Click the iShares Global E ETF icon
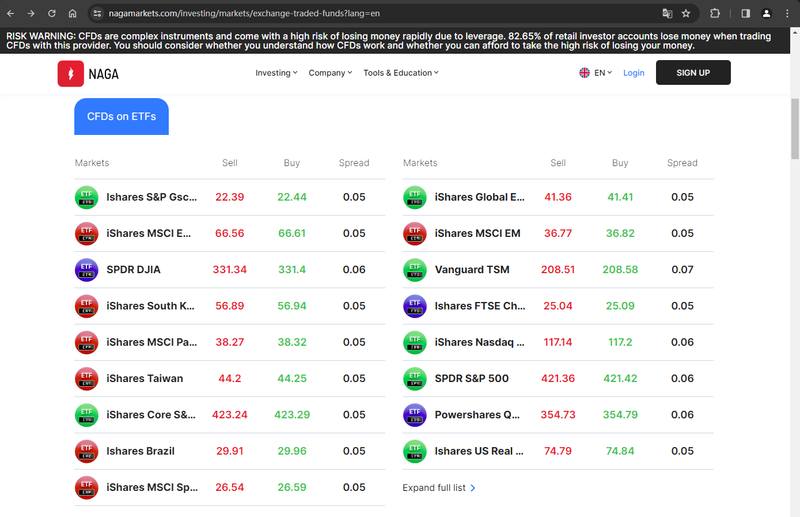The image size is (800, 517). coord(415,197)
